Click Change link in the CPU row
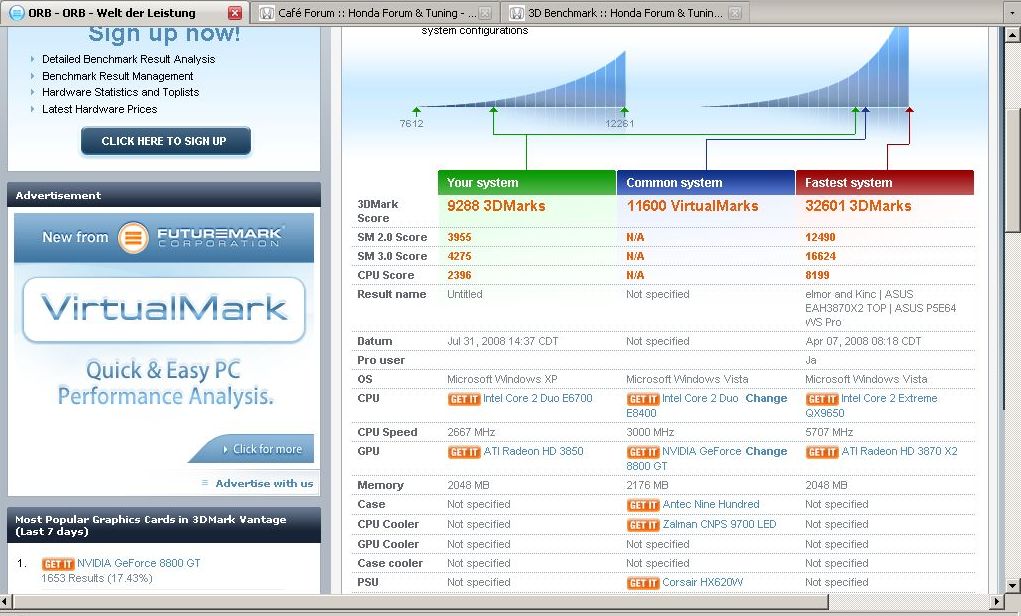Viewport: 1021px width, 616px height. click(x=766, y=399)
